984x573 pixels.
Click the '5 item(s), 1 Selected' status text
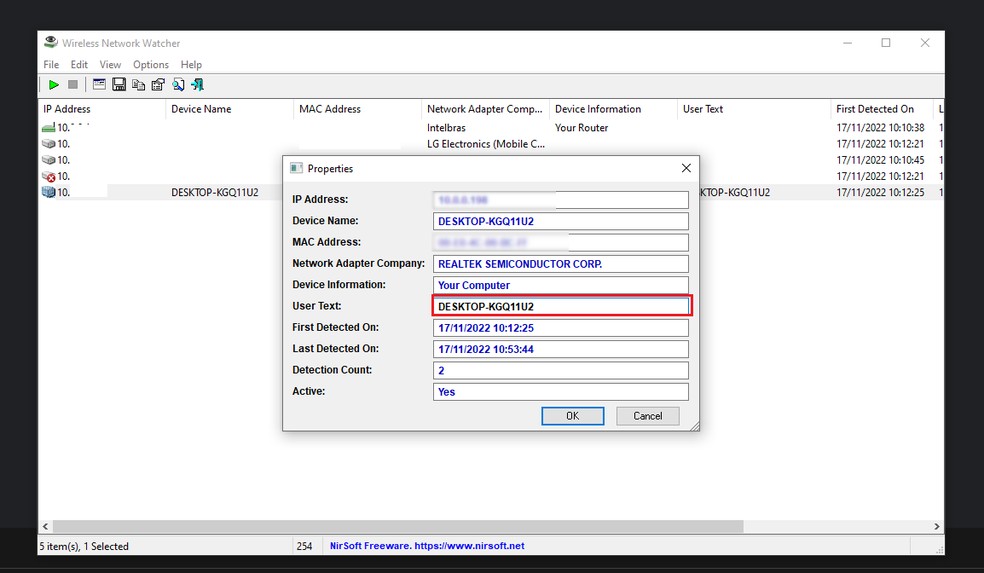point(84,546)
